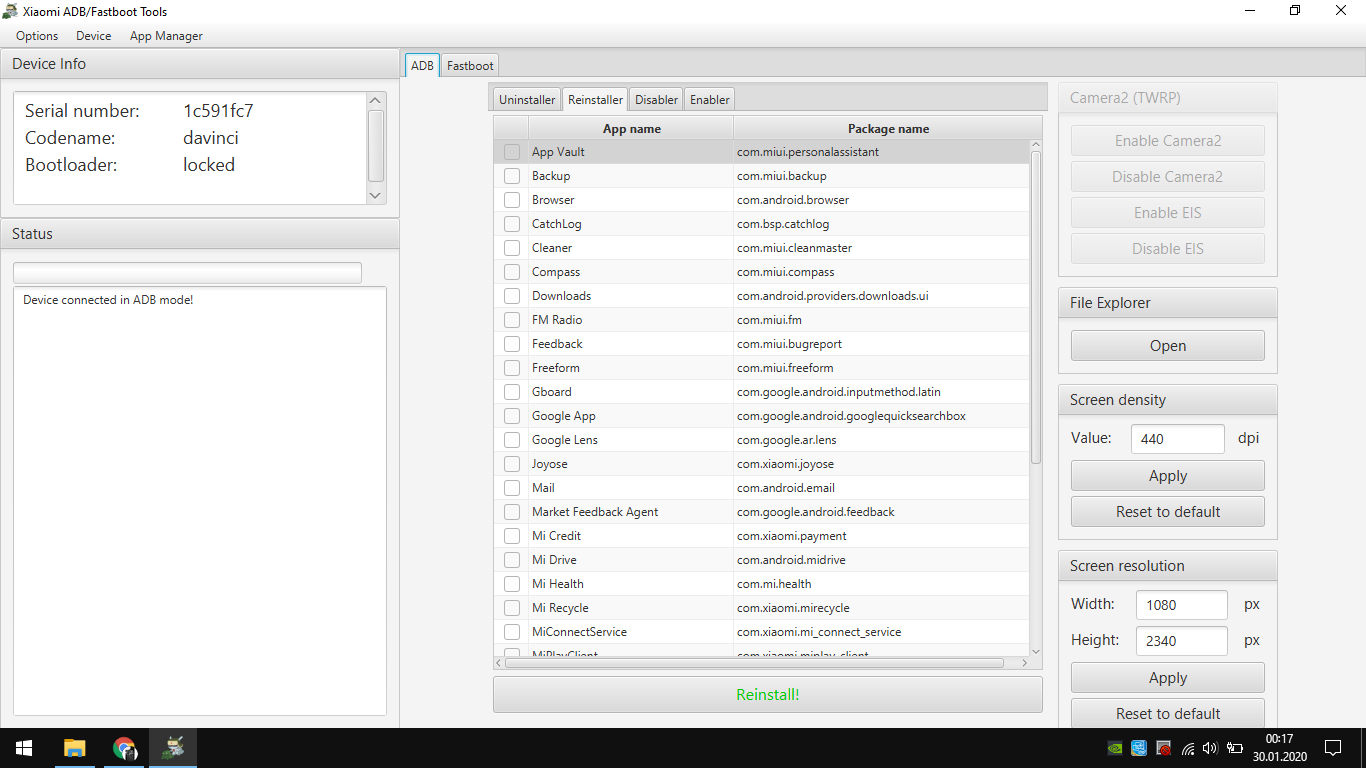Image resolution: width=1366 pixels, height=768 pixels.
Task: Select the Freeform app row
Action: coord(761,368)
